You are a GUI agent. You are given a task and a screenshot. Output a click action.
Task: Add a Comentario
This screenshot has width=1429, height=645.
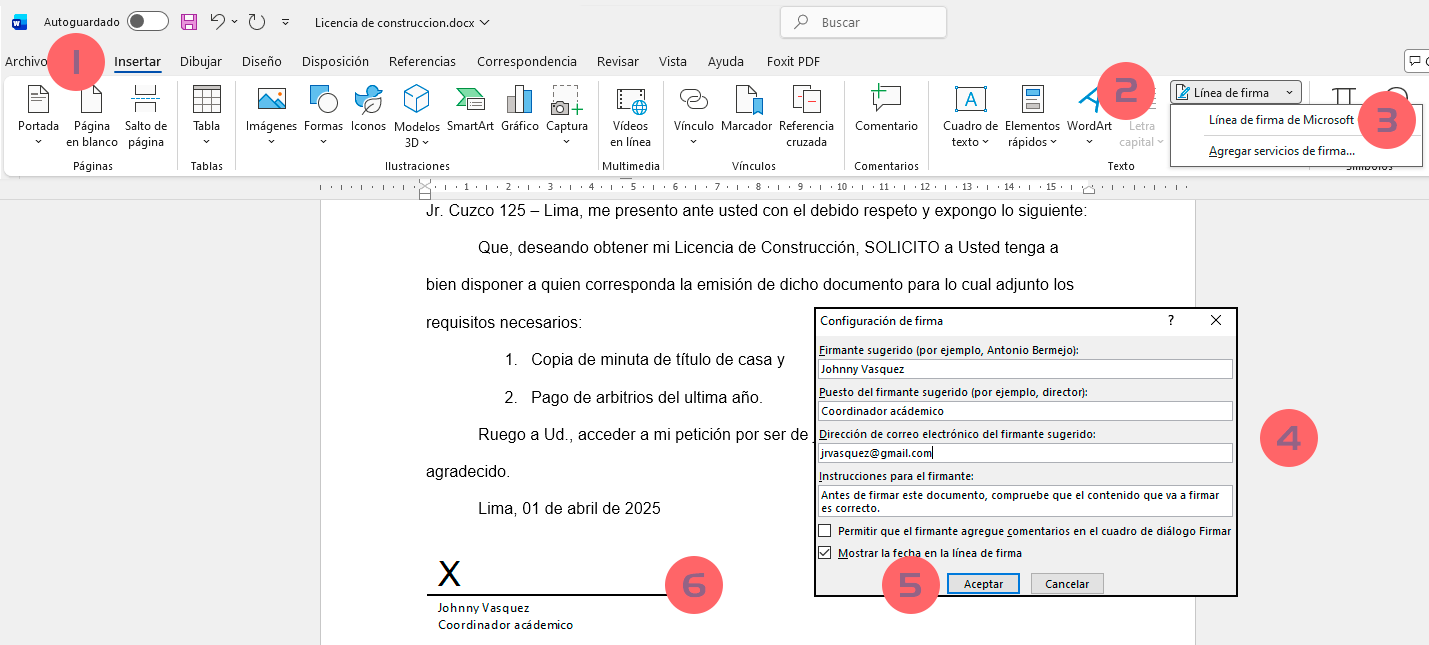[x=886, y=109]
